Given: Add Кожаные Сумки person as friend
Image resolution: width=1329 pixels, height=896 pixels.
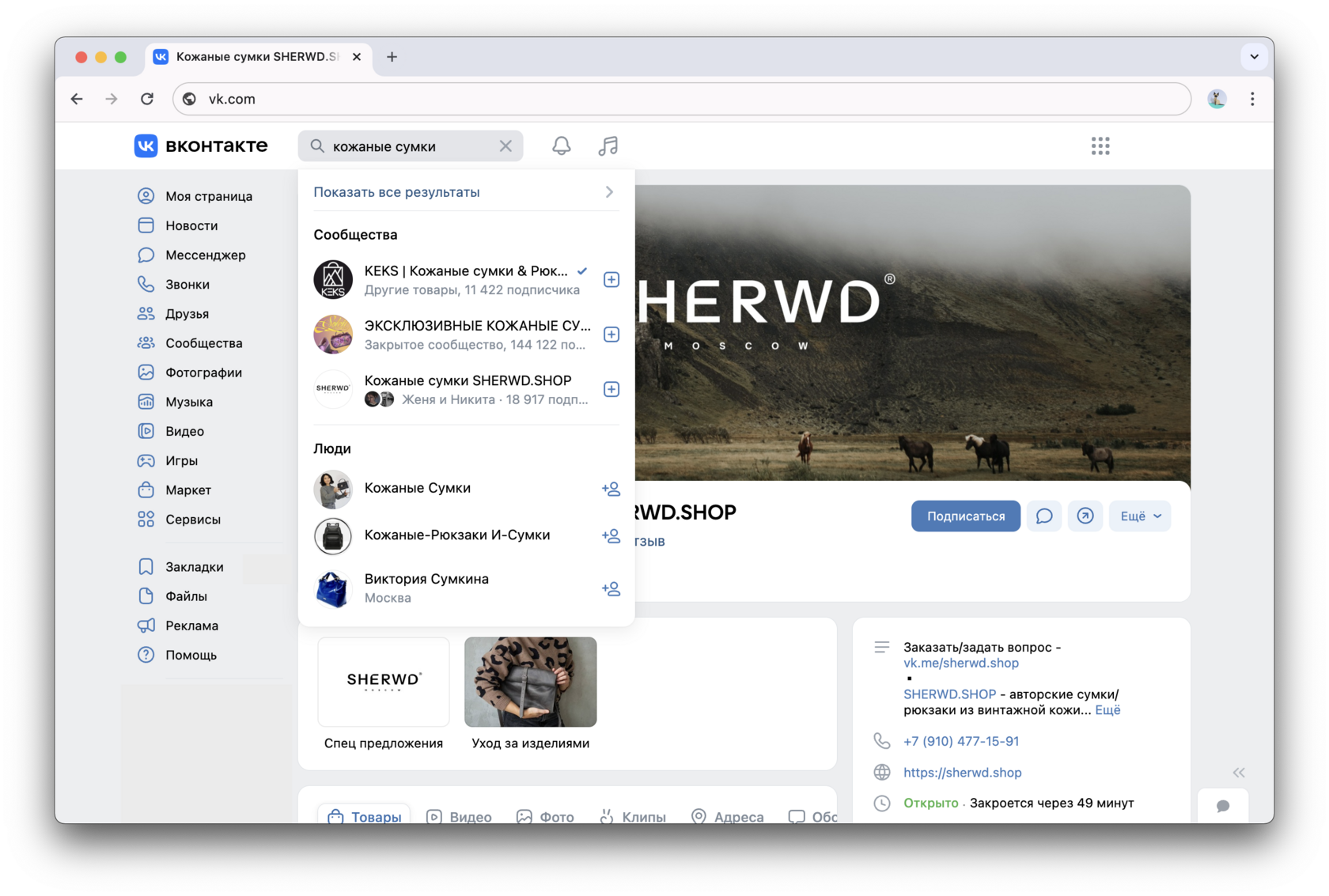Looking at the screenshot, I should click(x=610, y=489).
